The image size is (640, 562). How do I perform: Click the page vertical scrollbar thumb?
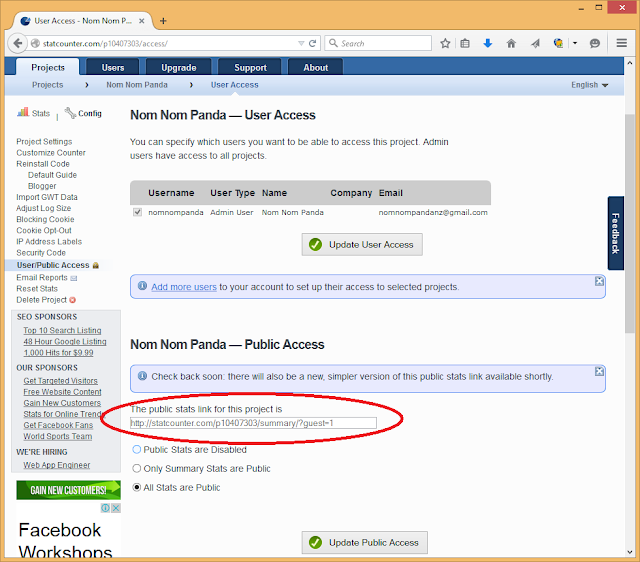pyautogui.click(x=629, y=224)
